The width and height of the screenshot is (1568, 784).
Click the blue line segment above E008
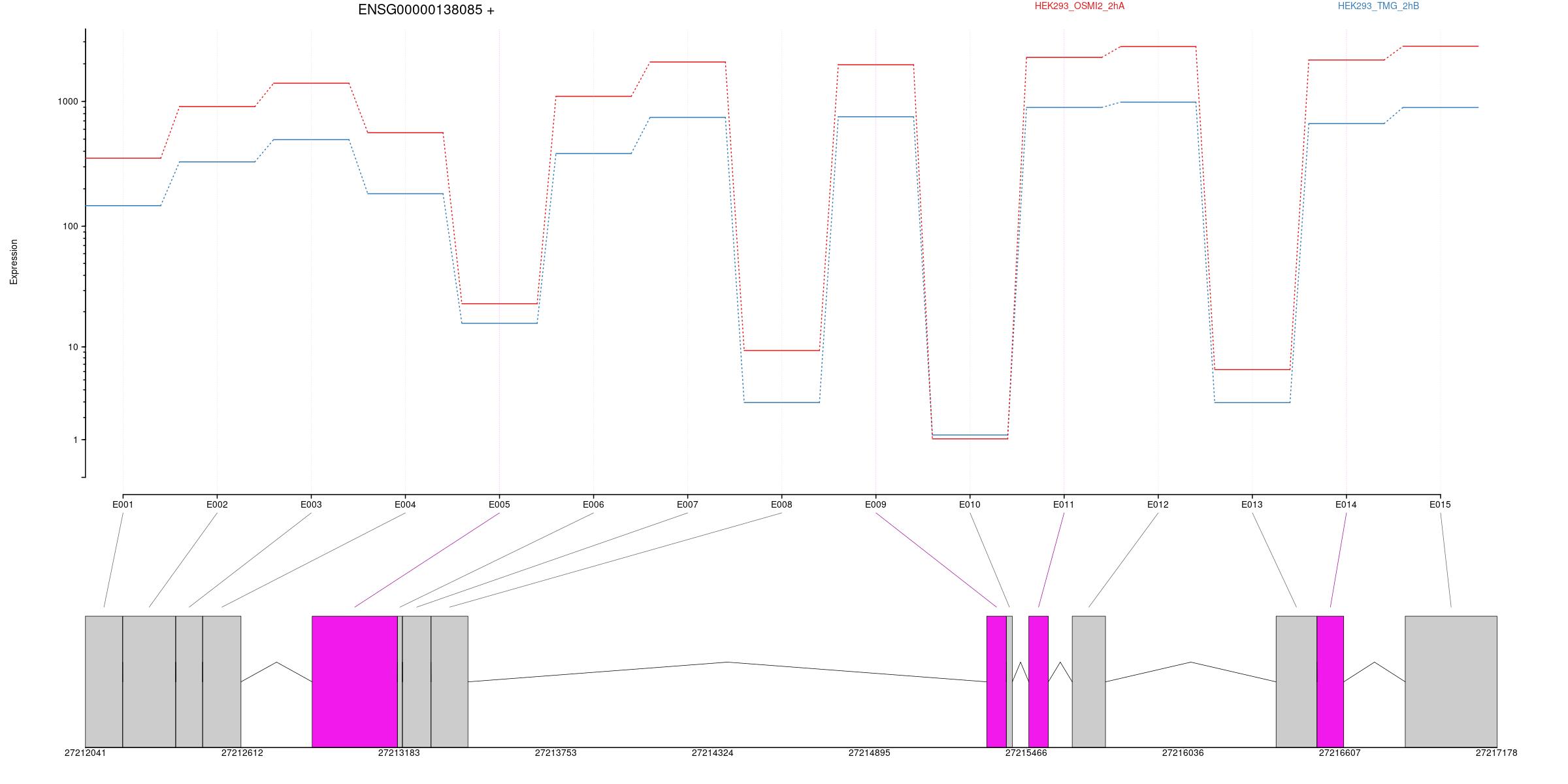pyautogui.click(x=781, y=402)
